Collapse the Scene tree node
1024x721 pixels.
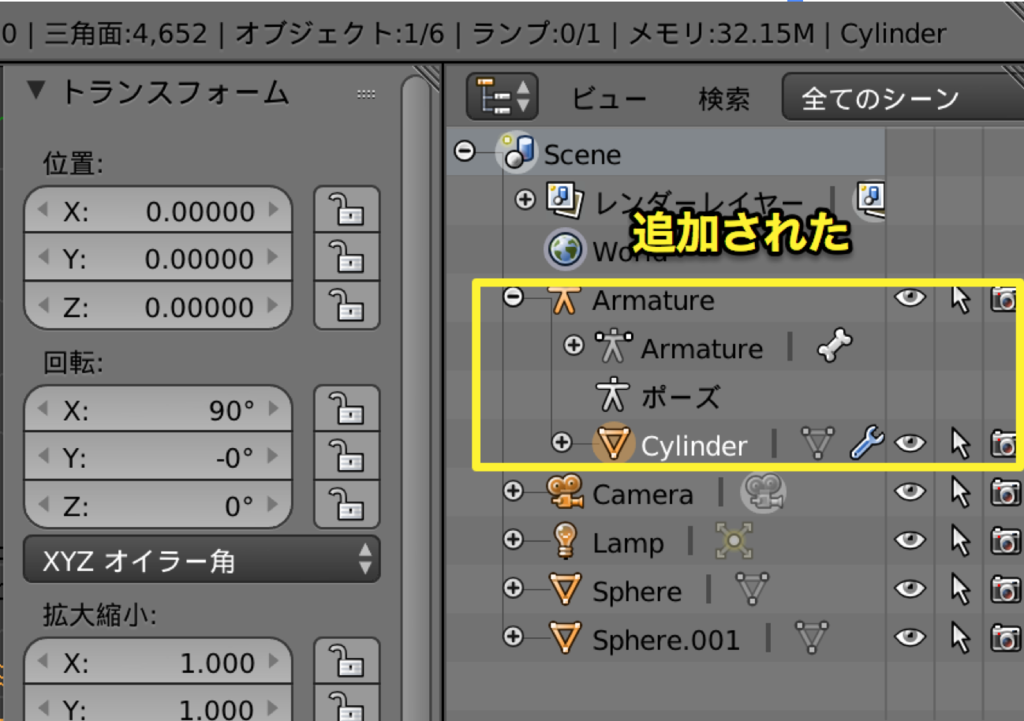(x=464, y=152)
